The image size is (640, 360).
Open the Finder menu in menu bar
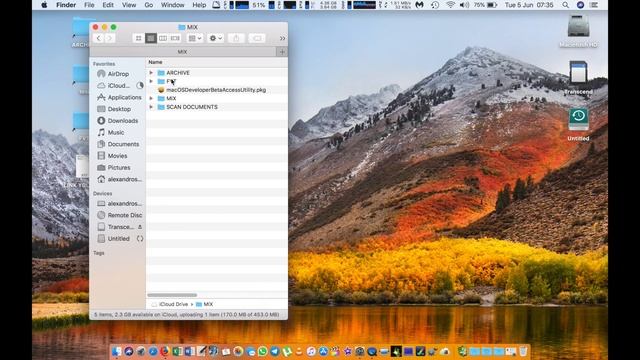pyautogui.click(x=66, y=5)
